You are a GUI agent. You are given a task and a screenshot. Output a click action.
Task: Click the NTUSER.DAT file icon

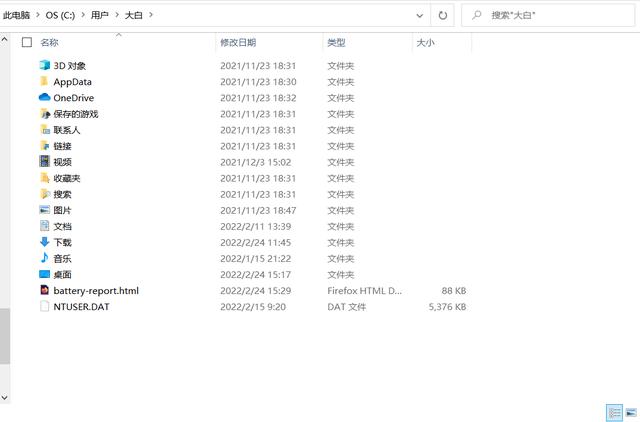(x=44, y=306)
